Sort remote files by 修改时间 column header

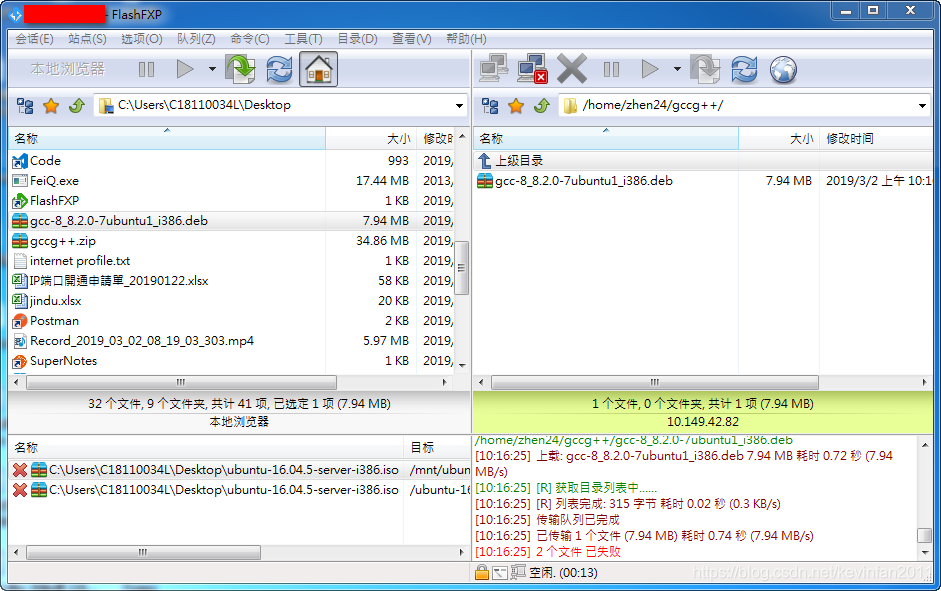coord(876,139)
